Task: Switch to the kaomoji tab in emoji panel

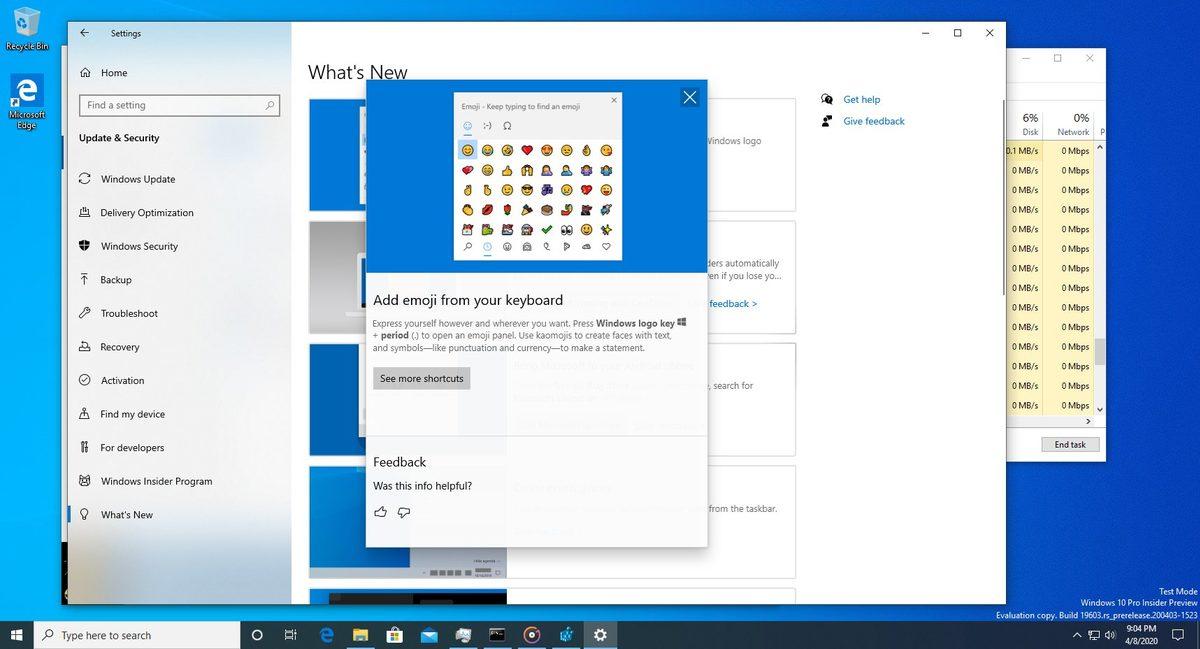Action: 487,125
